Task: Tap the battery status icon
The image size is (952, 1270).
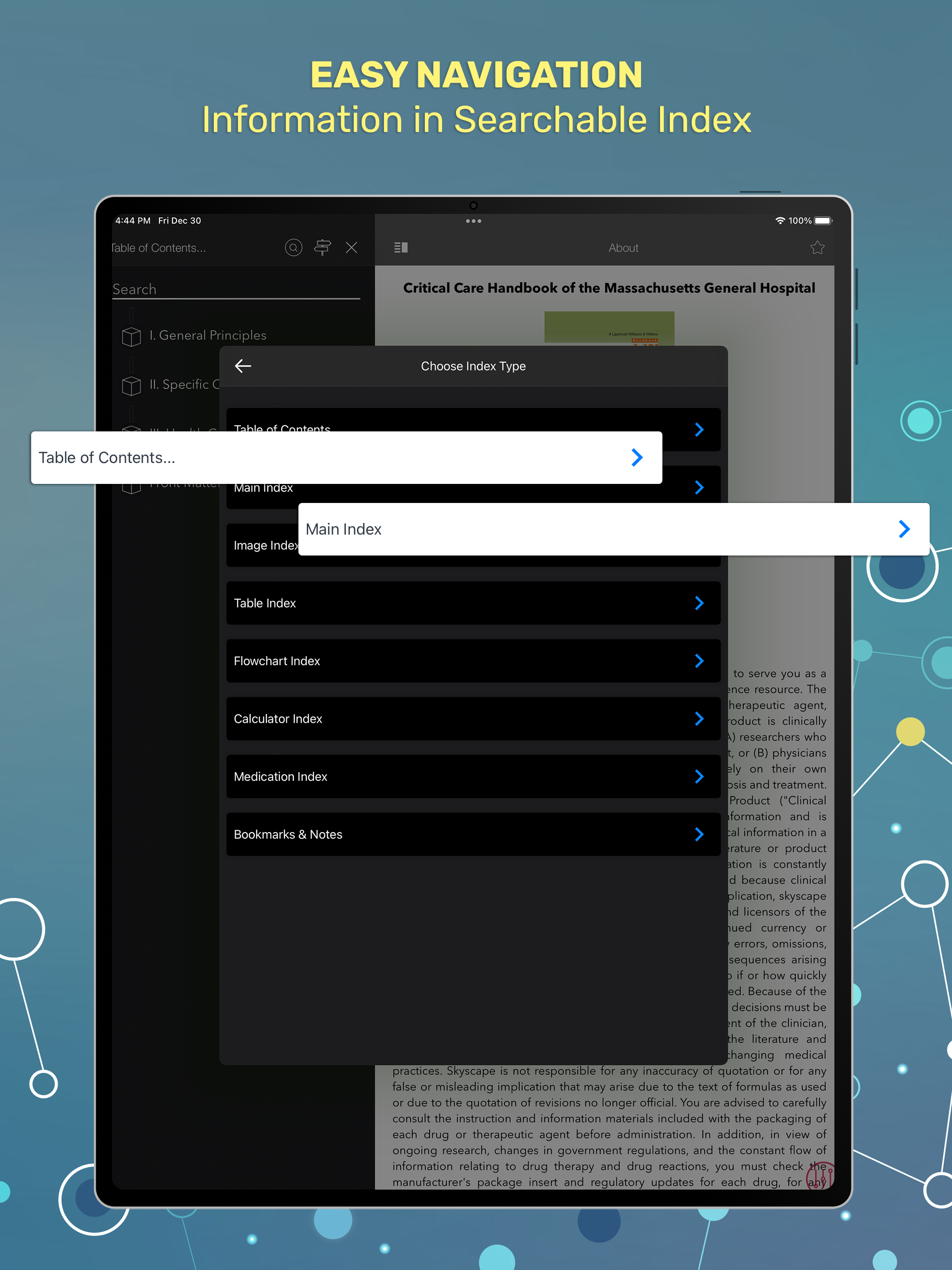Action: click(x=823, y=220)
